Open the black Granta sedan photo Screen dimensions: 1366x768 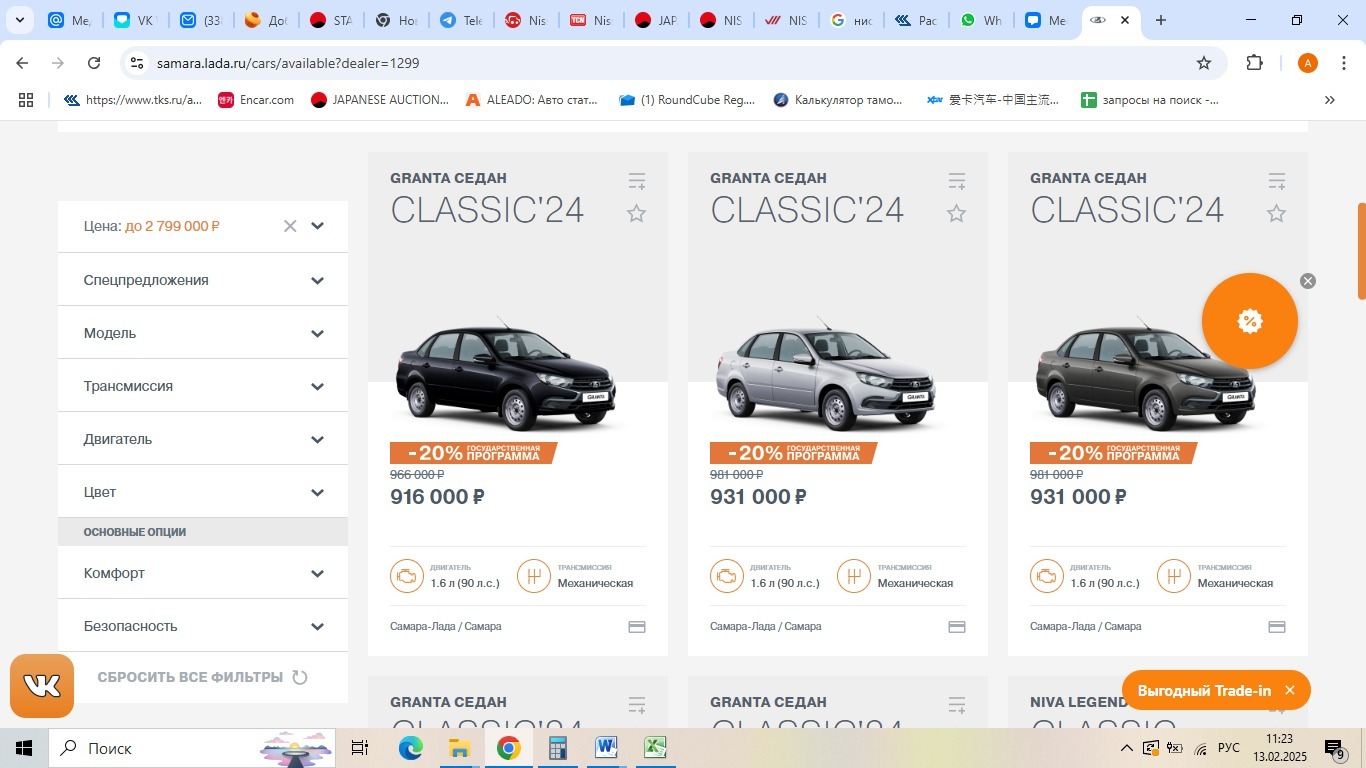pos(506,375)
